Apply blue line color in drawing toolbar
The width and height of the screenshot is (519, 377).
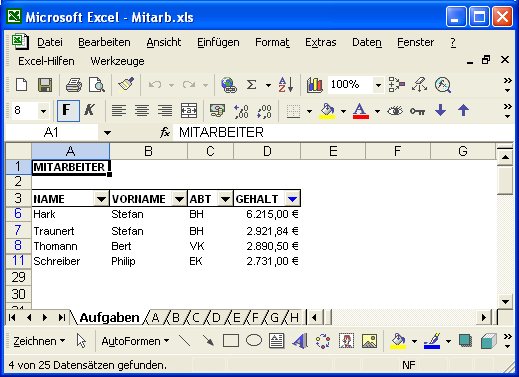[x=432, y=341]
